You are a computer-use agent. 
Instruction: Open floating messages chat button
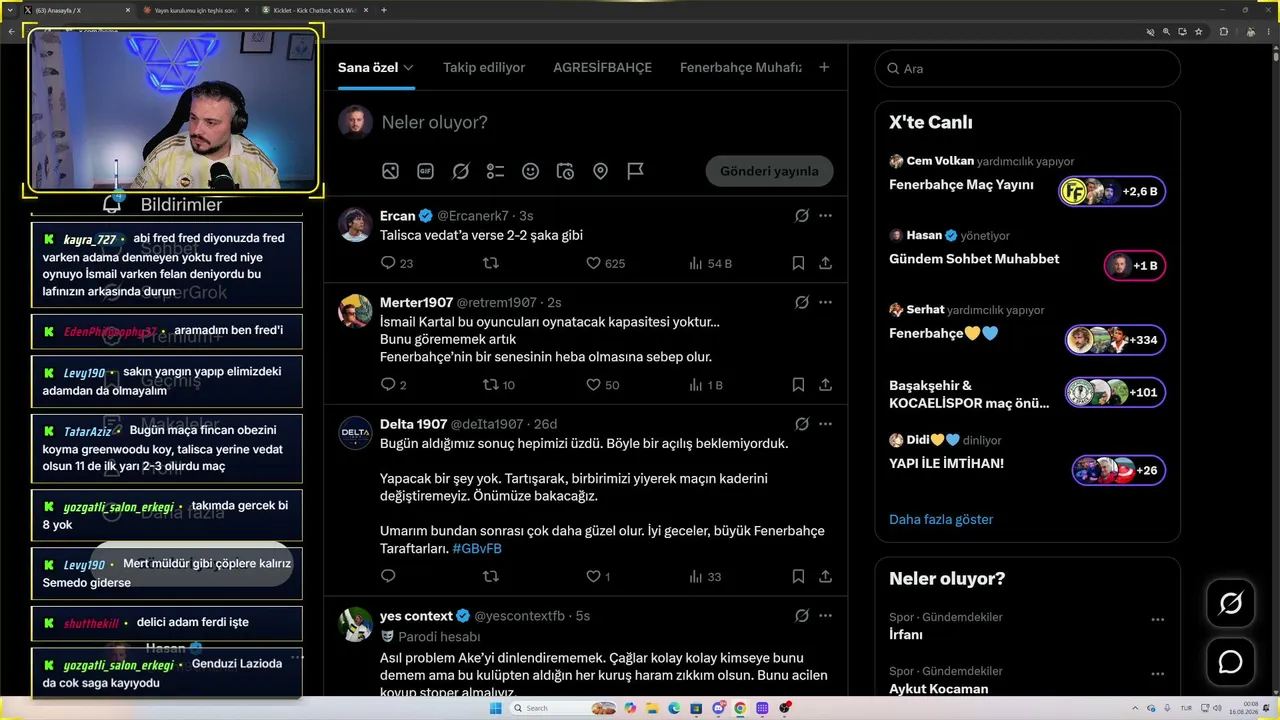(1230, 662)
